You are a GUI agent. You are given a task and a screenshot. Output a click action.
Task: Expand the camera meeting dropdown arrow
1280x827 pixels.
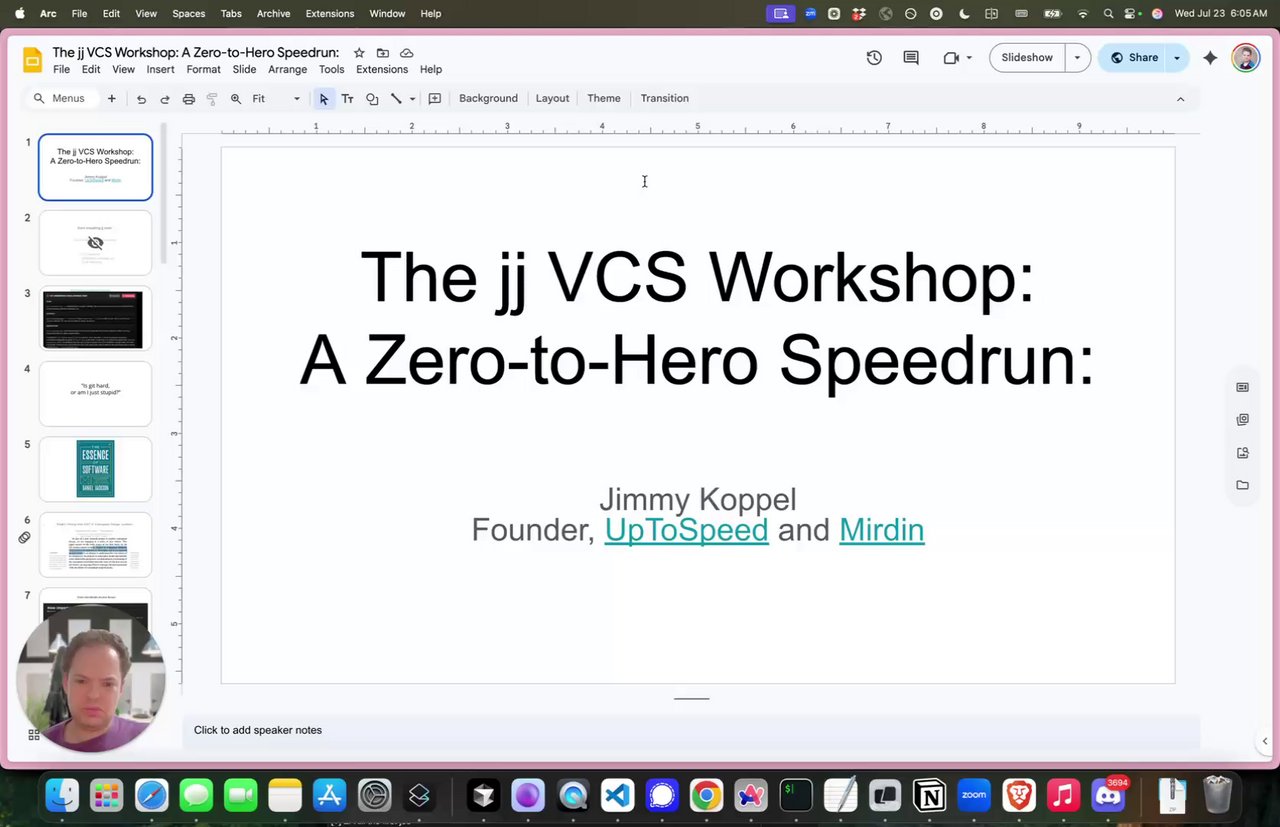969,58
